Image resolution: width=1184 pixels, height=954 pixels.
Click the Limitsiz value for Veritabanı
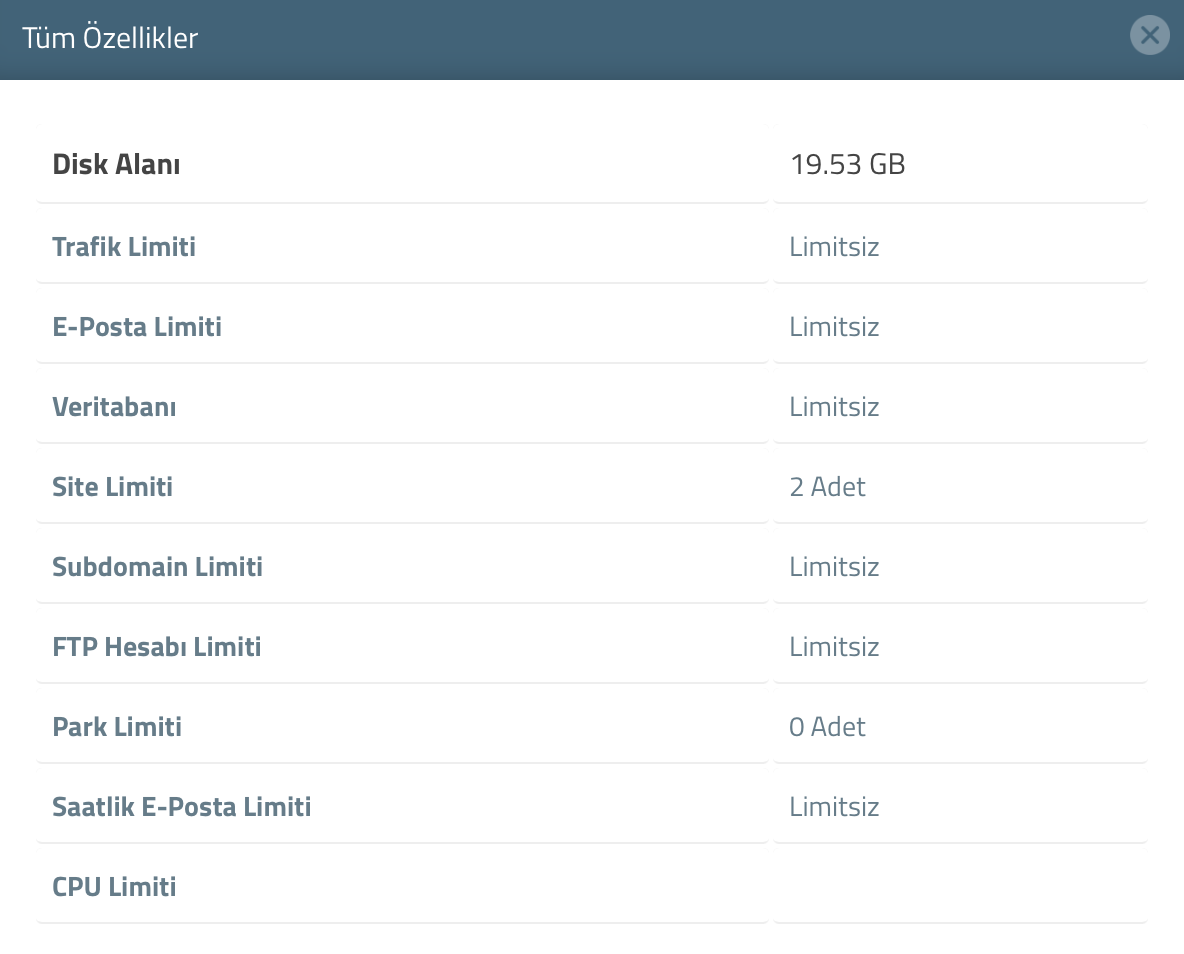coord(834,406)
